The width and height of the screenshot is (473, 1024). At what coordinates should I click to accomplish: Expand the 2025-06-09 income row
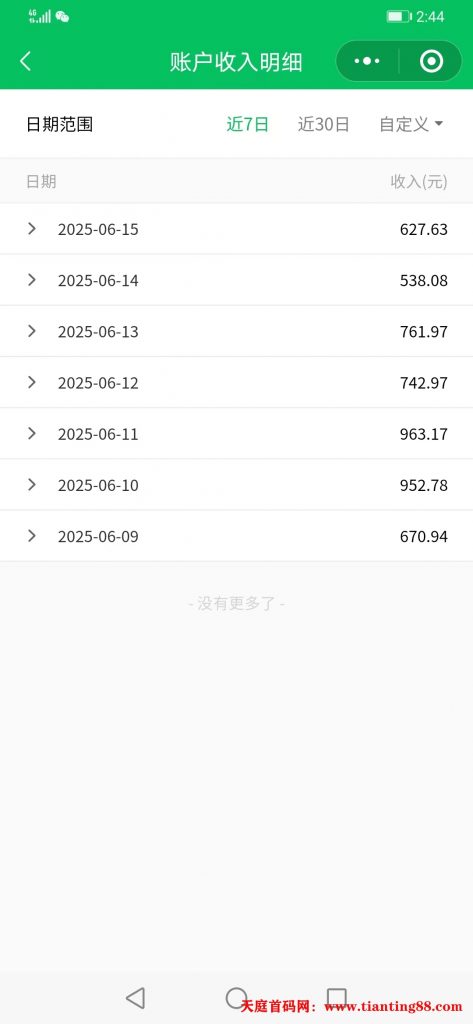pos(236,536)
